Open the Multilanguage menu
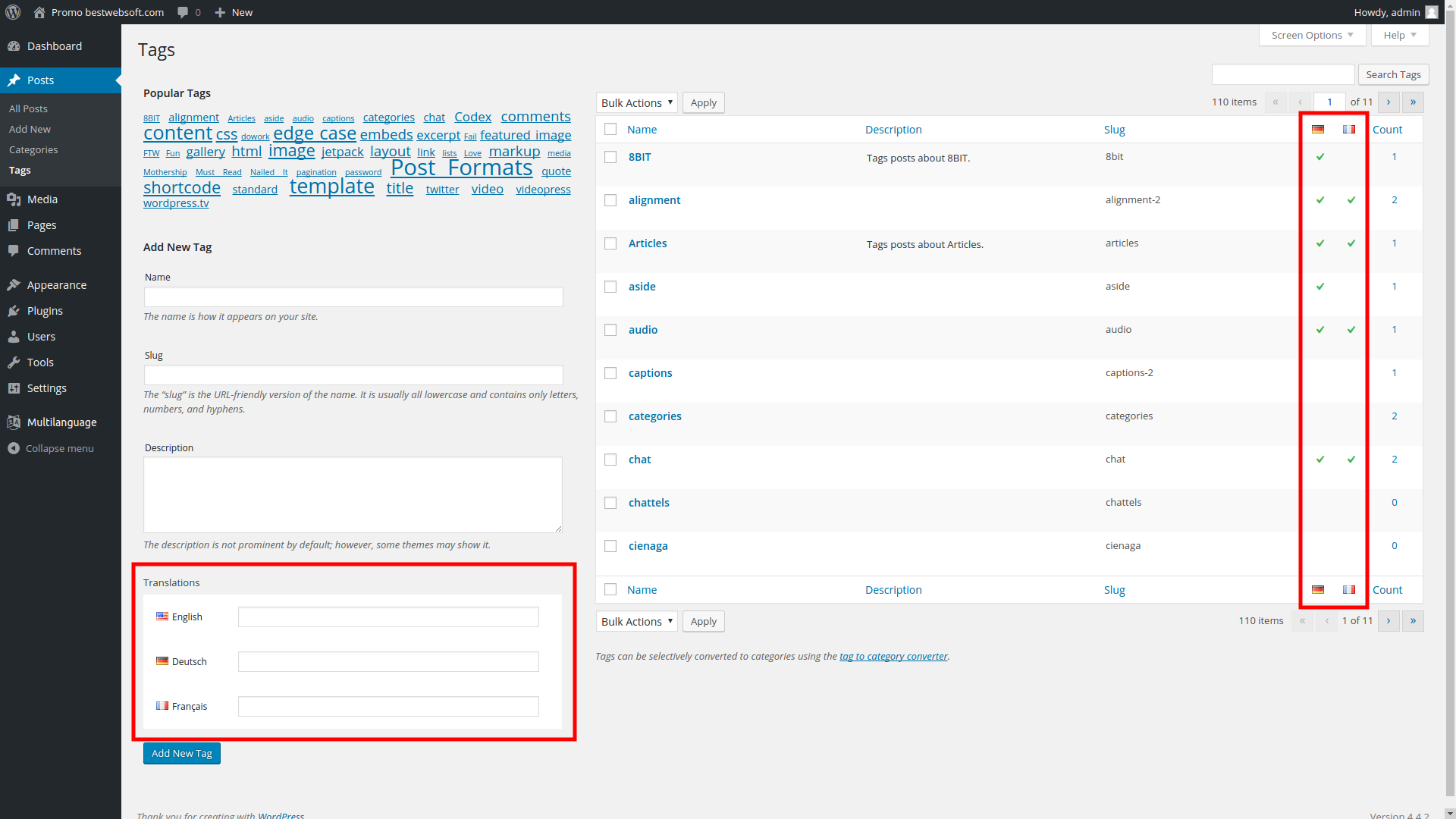The height and width of the screenshot is (819, 1456). click(61, 422)
